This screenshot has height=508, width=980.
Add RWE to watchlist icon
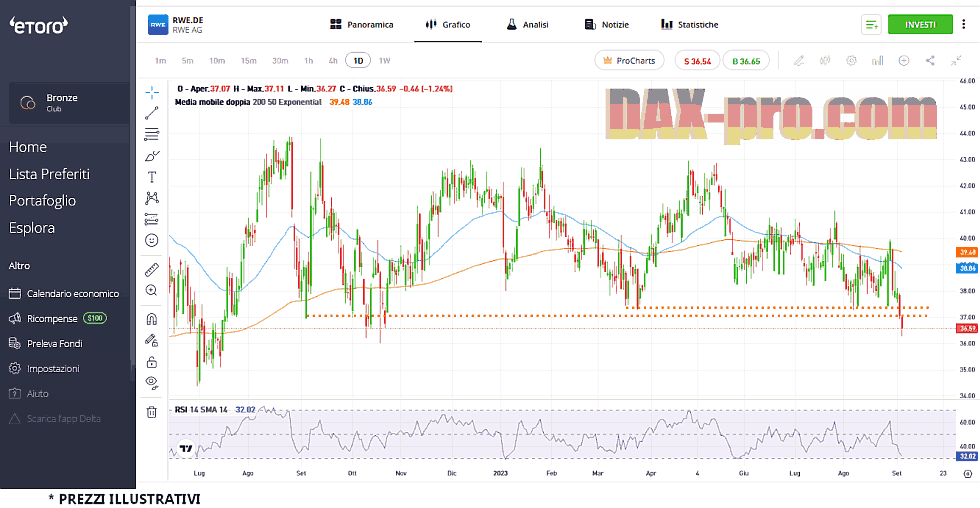[x=871, y=24]
